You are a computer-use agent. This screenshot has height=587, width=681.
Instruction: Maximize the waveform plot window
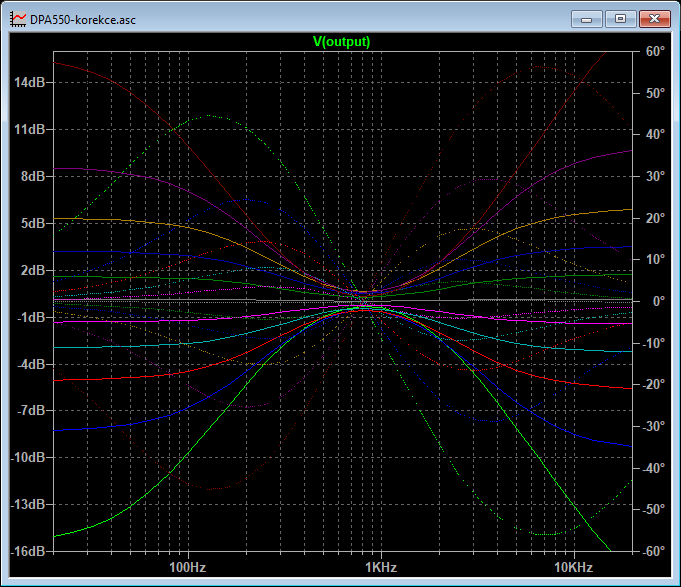point(620,19)
